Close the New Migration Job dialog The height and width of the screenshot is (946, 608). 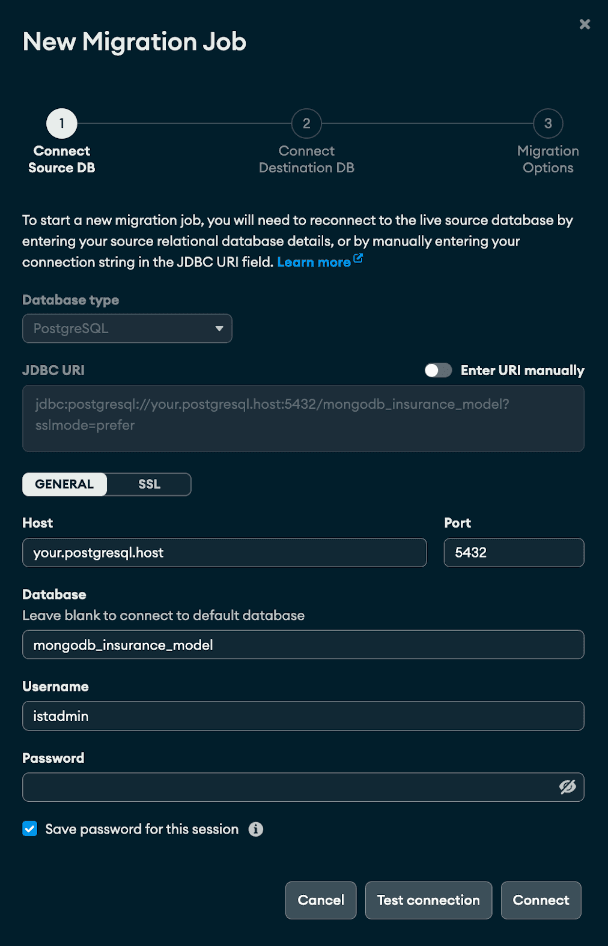(x=585, y=24)
